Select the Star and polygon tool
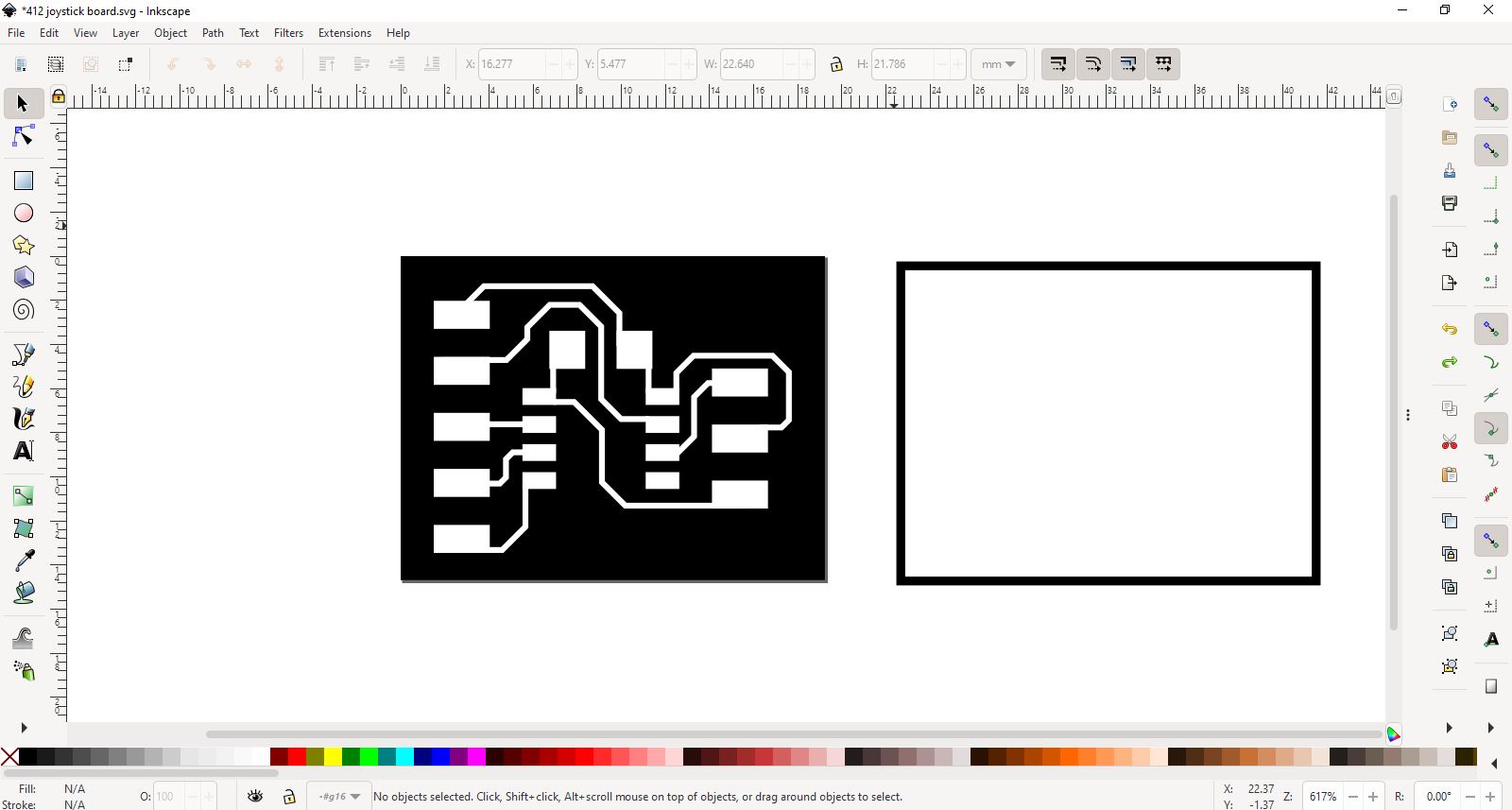Screen dimensions: 1512x810 point(24,246)
